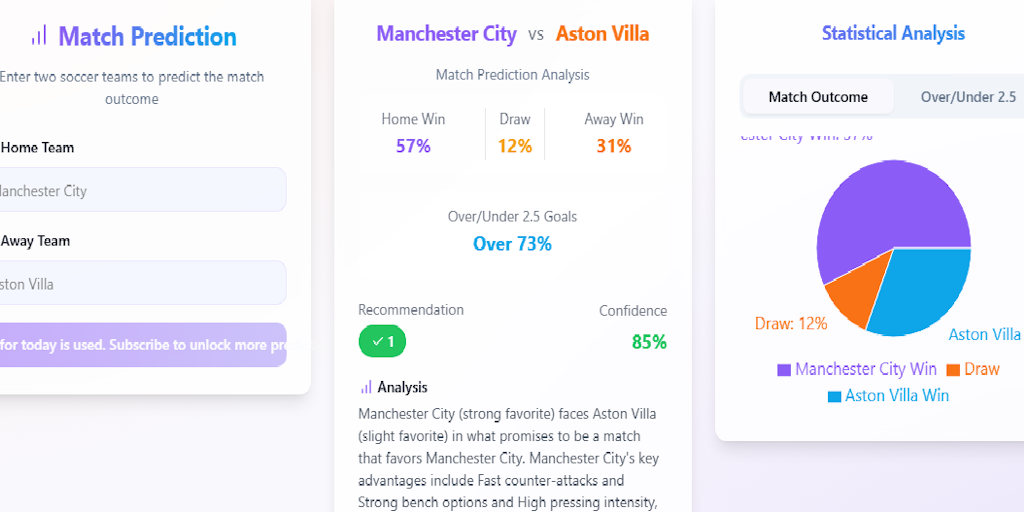Image resolution: width=1024 pixels, height=512 pixels.
Task: Click the blue Aston Villa Win legend square
Action: pos(834,396)
